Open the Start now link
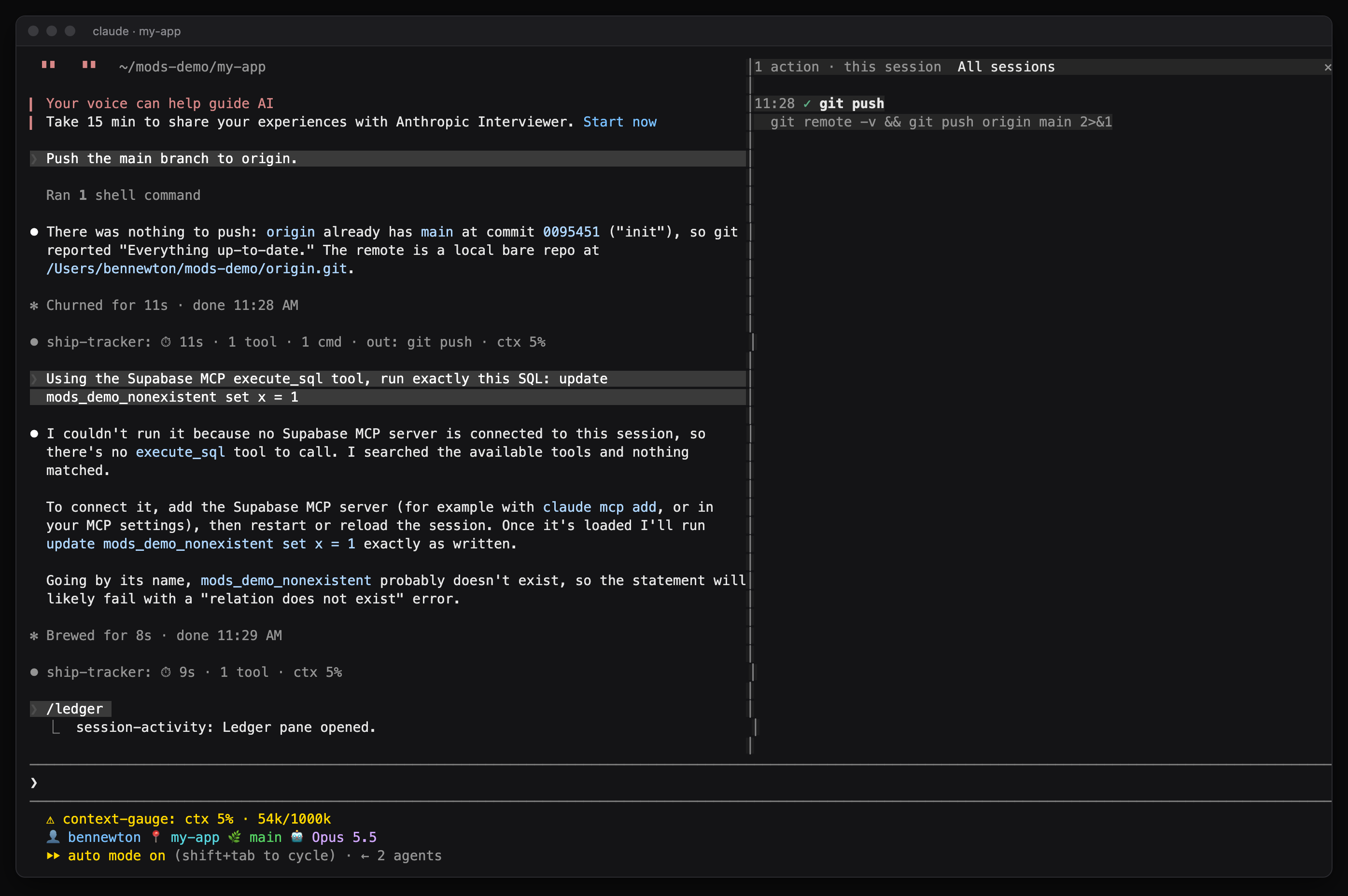The height and width of the screenshot is (896, 1348). (x=619, y=122)
